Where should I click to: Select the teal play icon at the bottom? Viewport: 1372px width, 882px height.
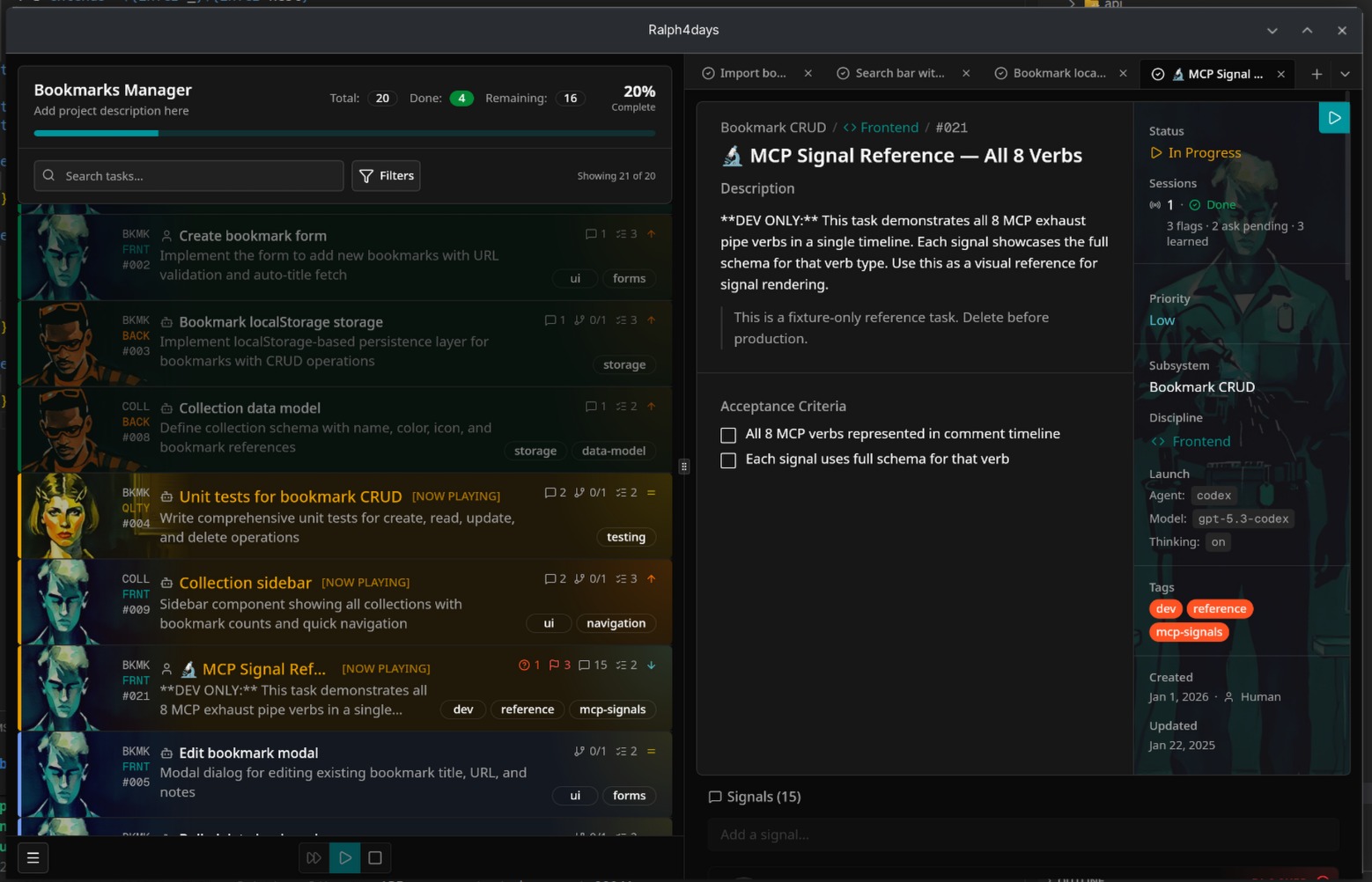pyautogui.click(x=344, y=857)
